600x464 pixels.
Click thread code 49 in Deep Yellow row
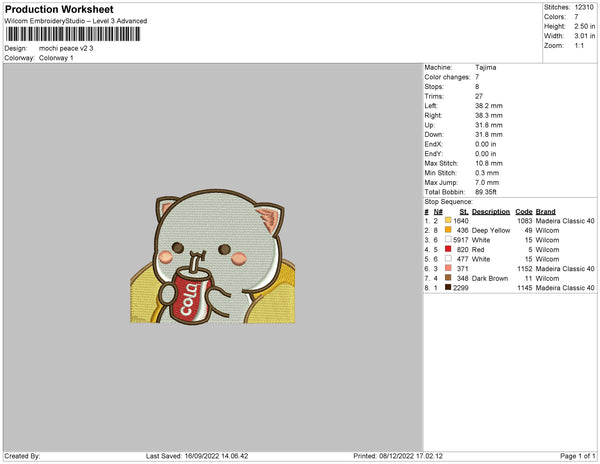[528, 230]
